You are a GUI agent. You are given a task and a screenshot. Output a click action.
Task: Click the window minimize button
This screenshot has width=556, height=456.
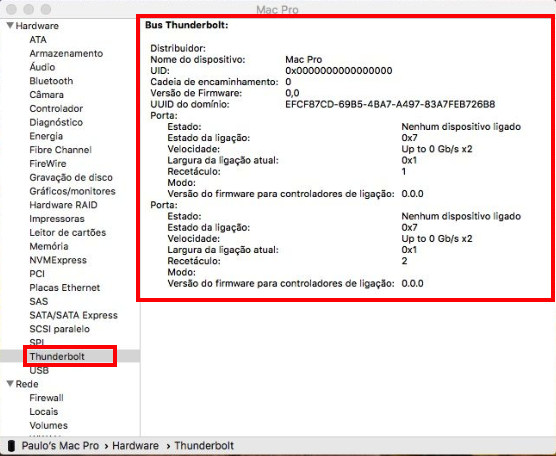28,9
